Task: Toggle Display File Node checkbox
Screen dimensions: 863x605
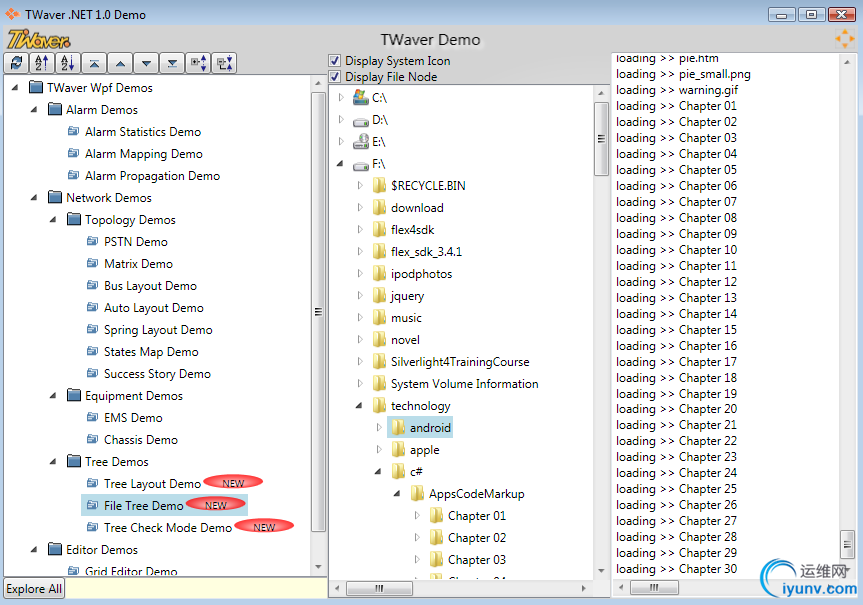Action: 335,77
